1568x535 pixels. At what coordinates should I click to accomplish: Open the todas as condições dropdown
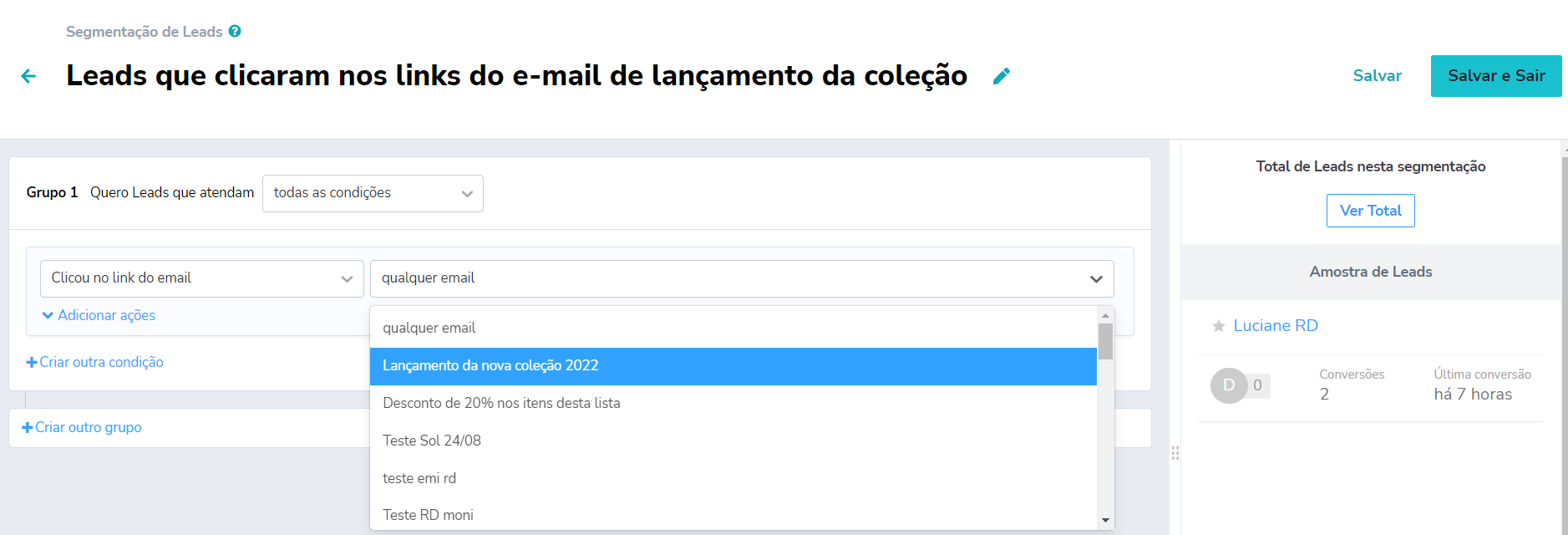pos(373,193)
